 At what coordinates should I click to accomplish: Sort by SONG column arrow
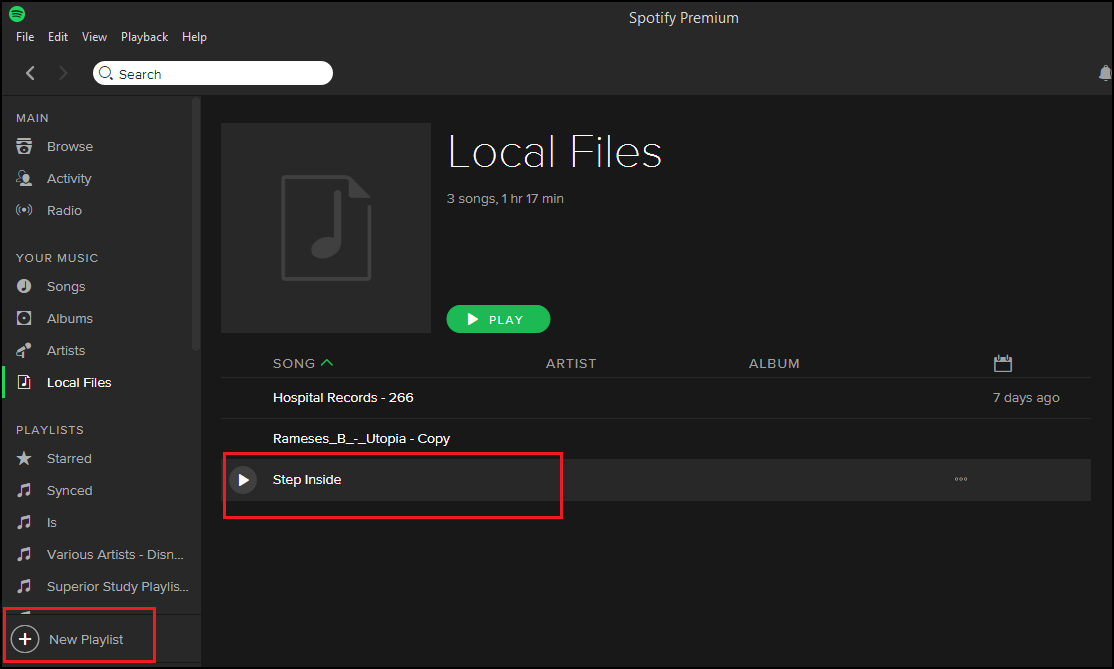[x=327, y=363]
